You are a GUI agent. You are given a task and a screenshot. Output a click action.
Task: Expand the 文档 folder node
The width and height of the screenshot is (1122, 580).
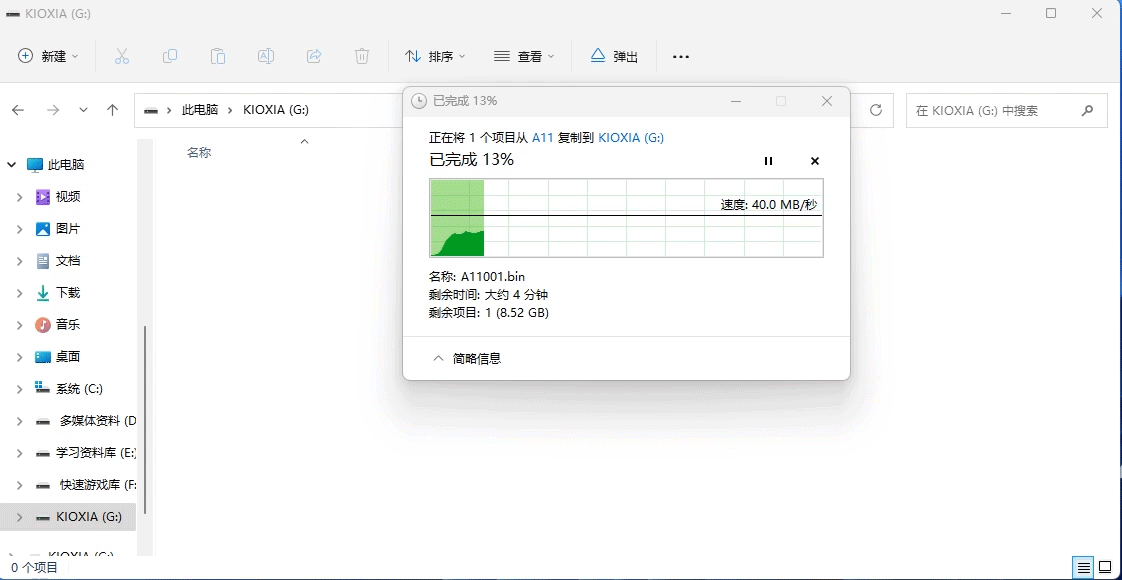point(20,261)
